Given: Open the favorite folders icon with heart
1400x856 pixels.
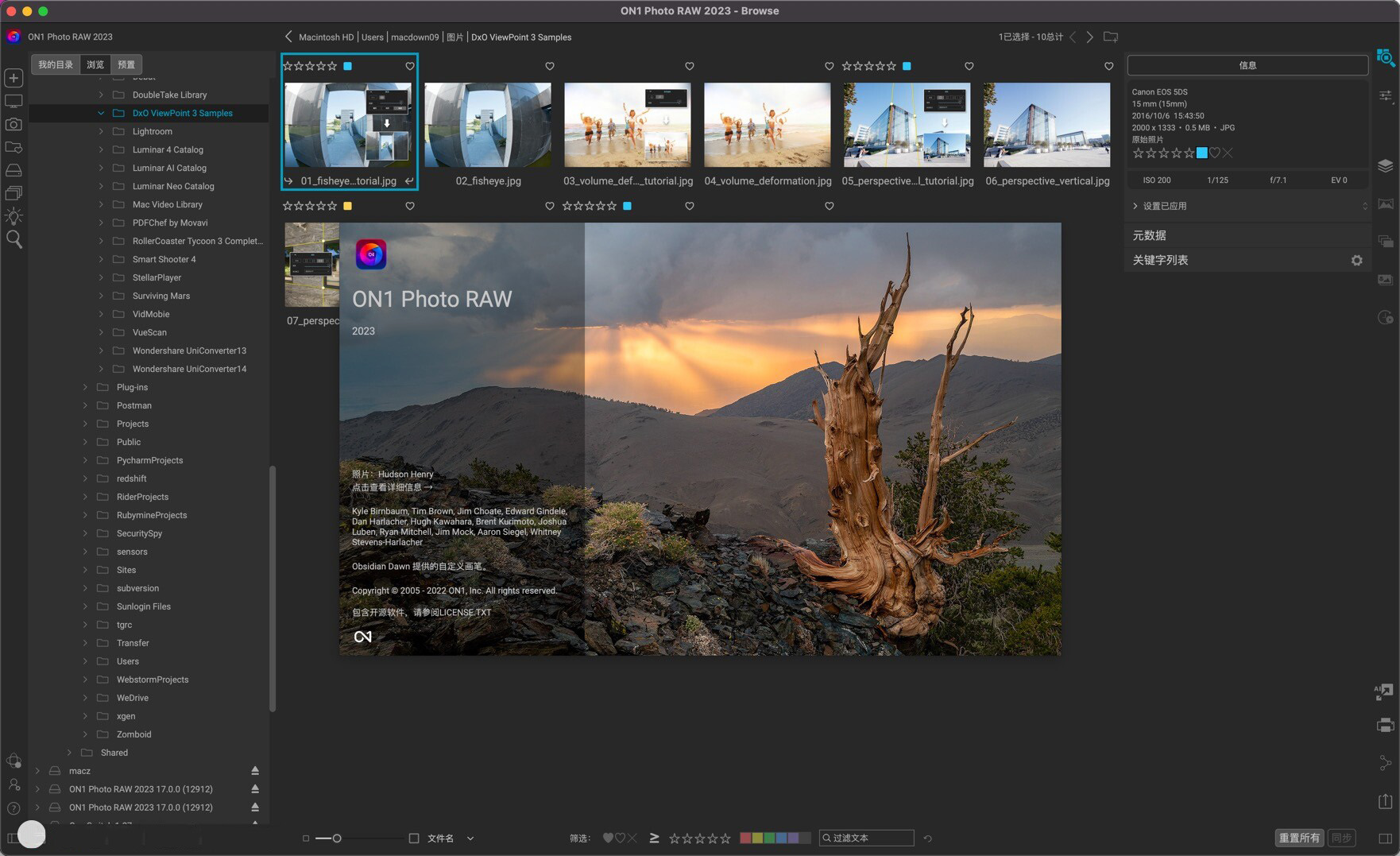Looking at the screenshot, I should (14, 148).
